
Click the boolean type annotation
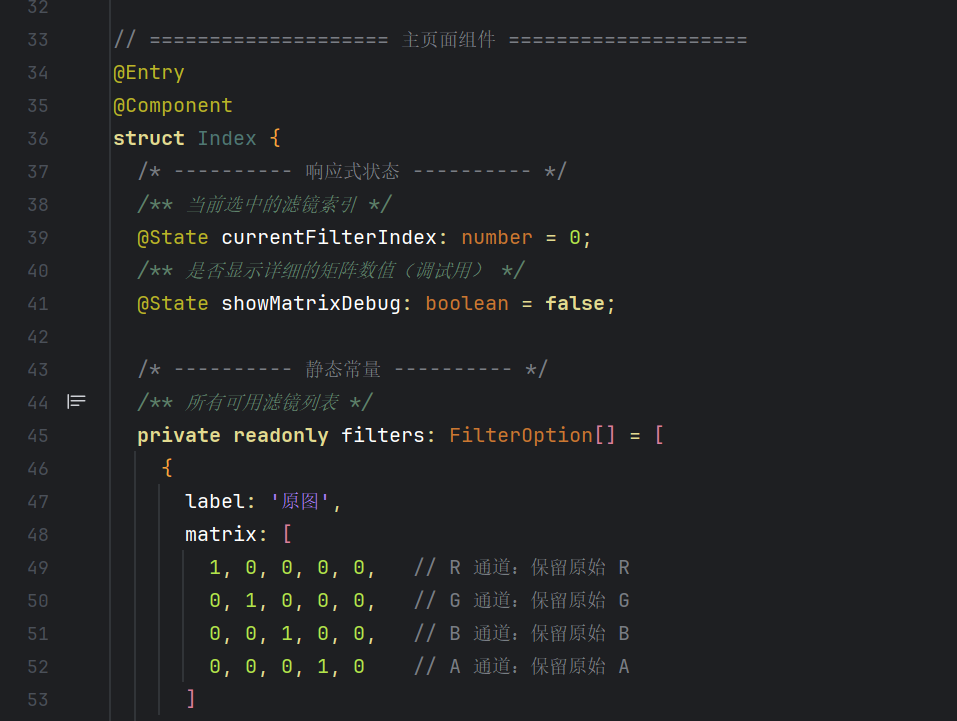point(467,303)
